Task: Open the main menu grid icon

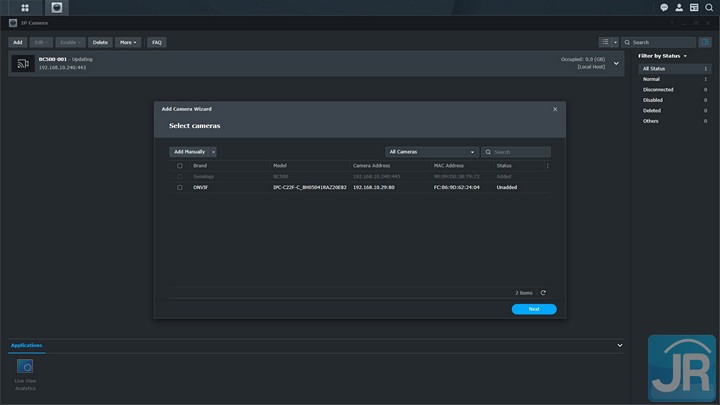Action: tap(23, 7)
